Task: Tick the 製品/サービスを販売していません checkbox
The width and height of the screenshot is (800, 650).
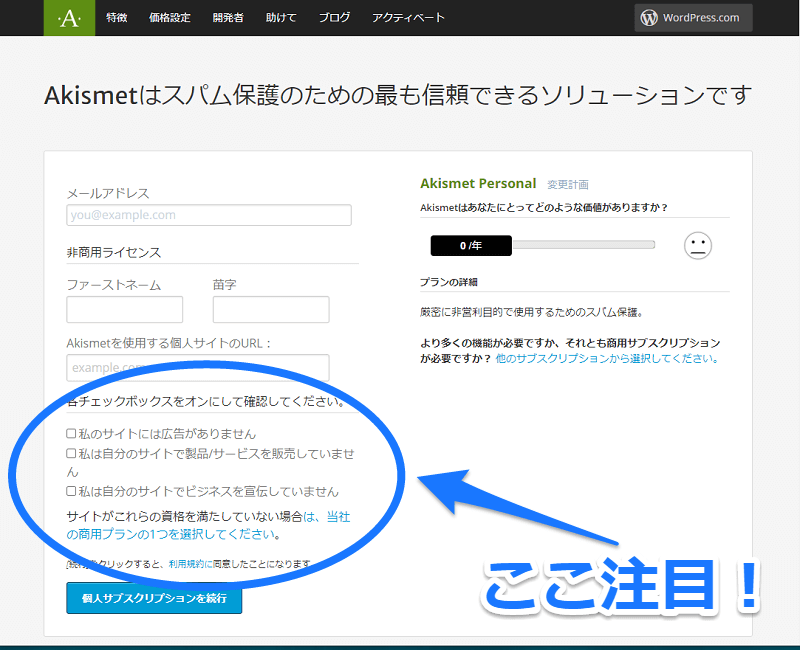Action: [x=71, y=454]
